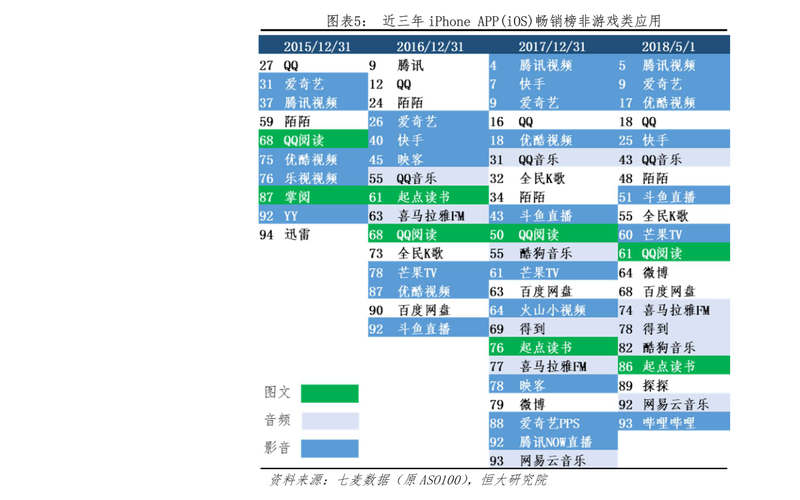Click the row '60 芒果TV'
The image size is (800, 500).
click(673, 234)
